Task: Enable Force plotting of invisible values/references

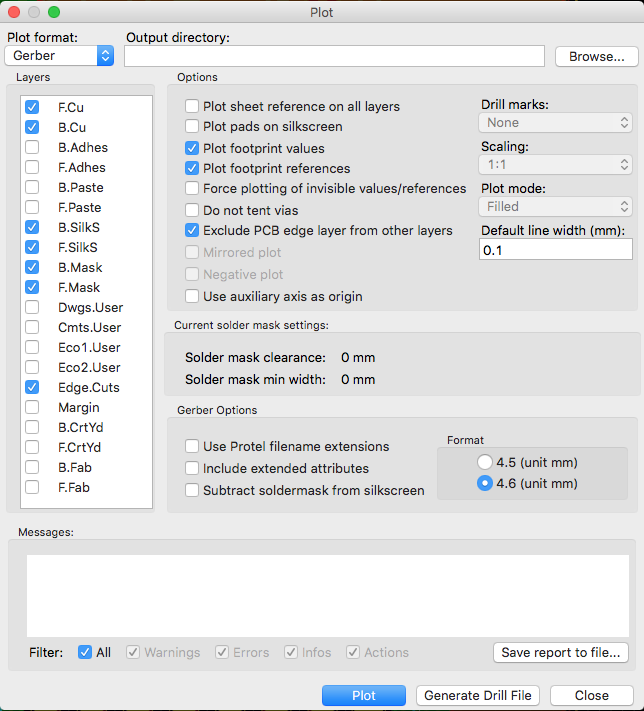Action: point(192,188)
